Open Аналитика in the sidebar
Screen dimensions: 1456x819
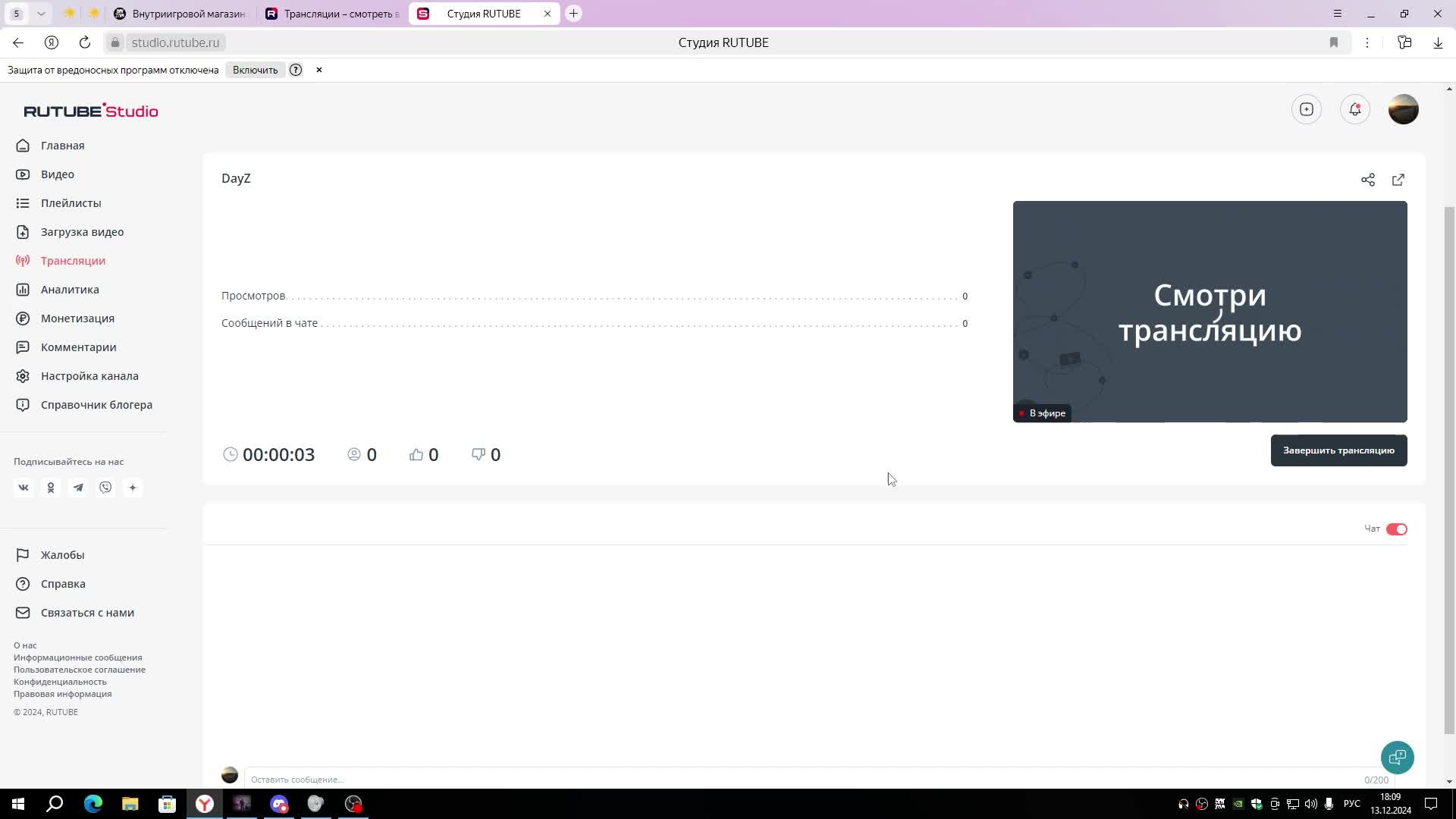(x=70, y=290)
